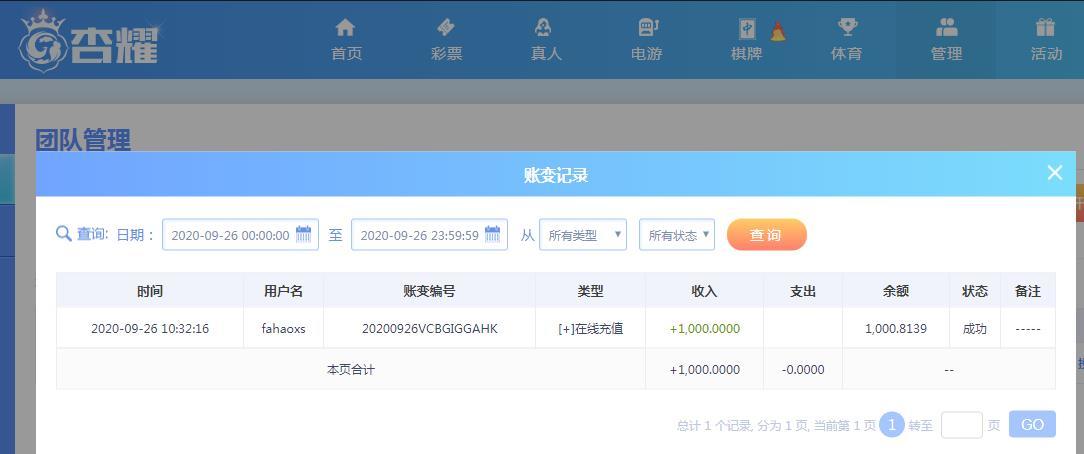Image resolution: width=1084 pixels, height=454 pixels.
Task: Expand the 所有状态 dropdown
Action: coord(677,235)
